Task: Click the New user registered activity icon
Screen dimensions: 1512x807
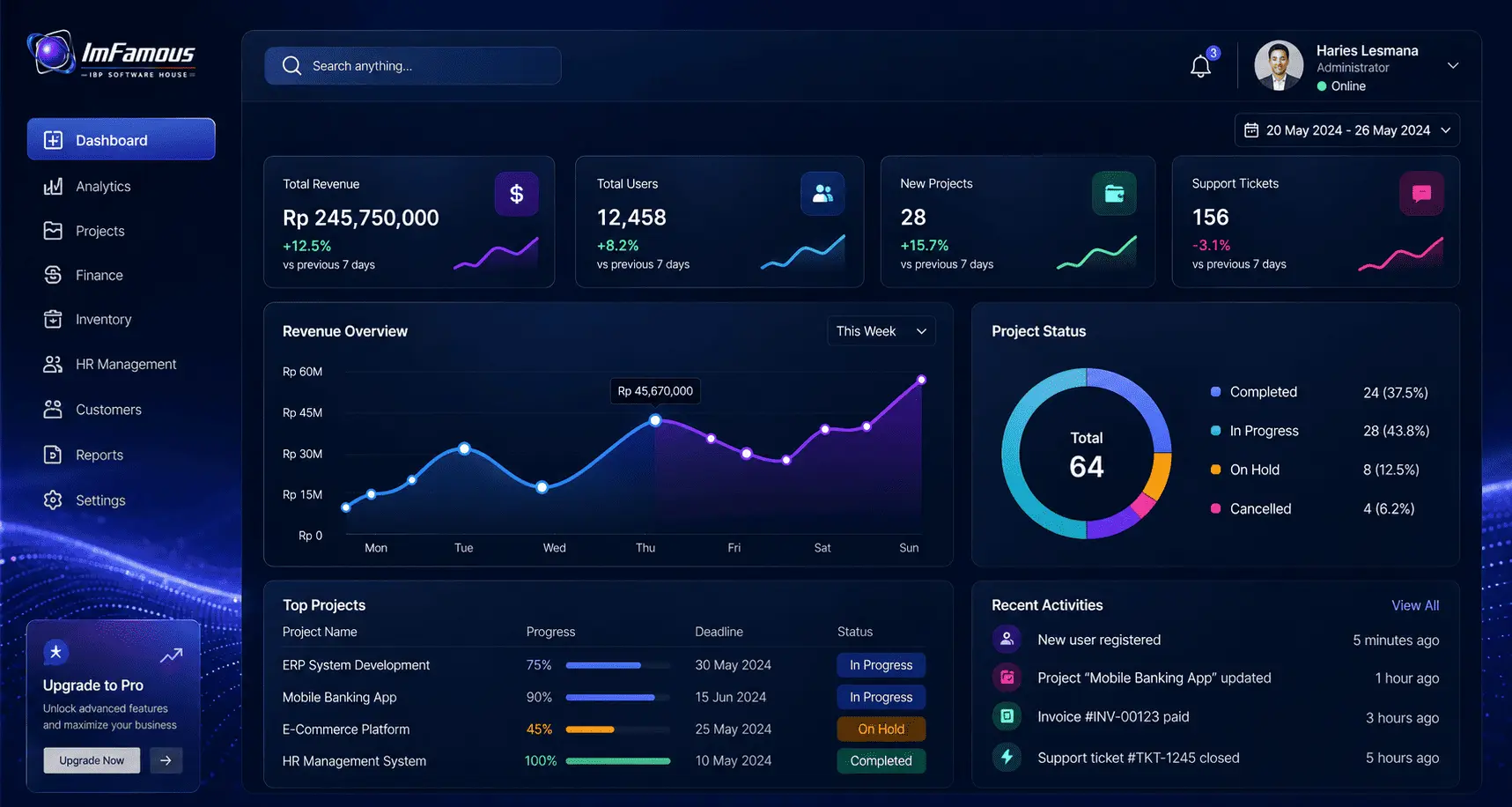Action: tap(1007, 639)
